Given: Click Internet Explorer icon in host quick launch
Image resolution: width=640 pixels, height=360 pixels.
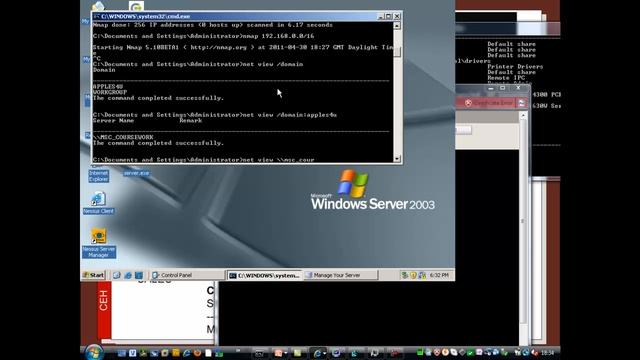Looking at the screenshot, I should (x=187, y=353).
